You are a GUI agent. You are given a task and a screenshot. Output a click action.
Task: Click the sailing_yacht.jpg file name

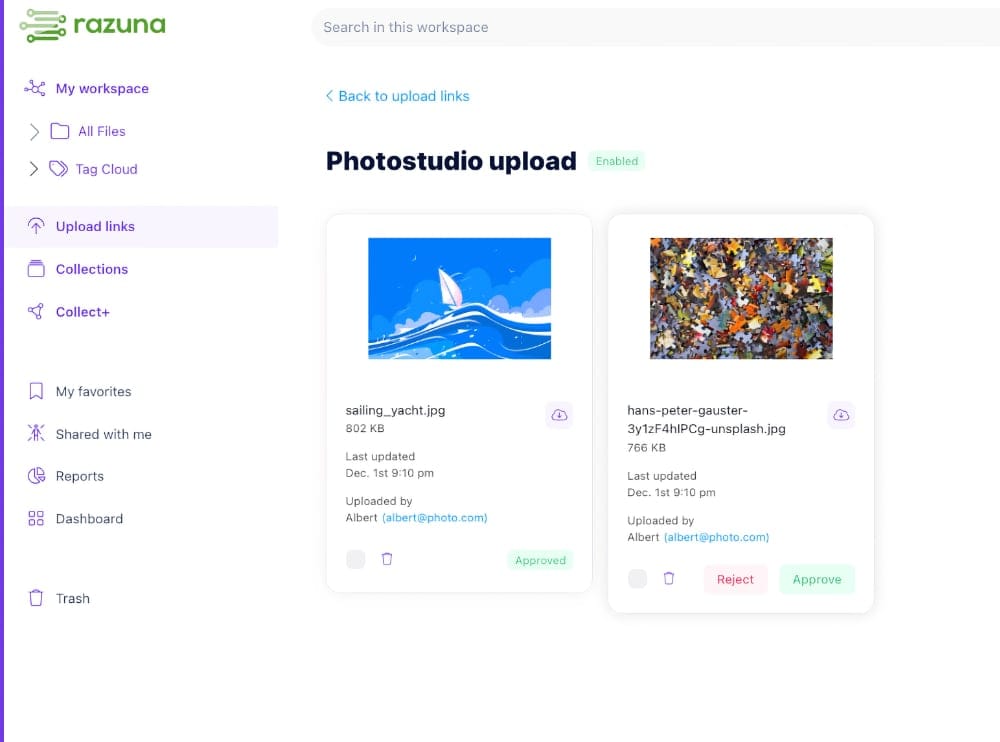(x=395, y=410)
